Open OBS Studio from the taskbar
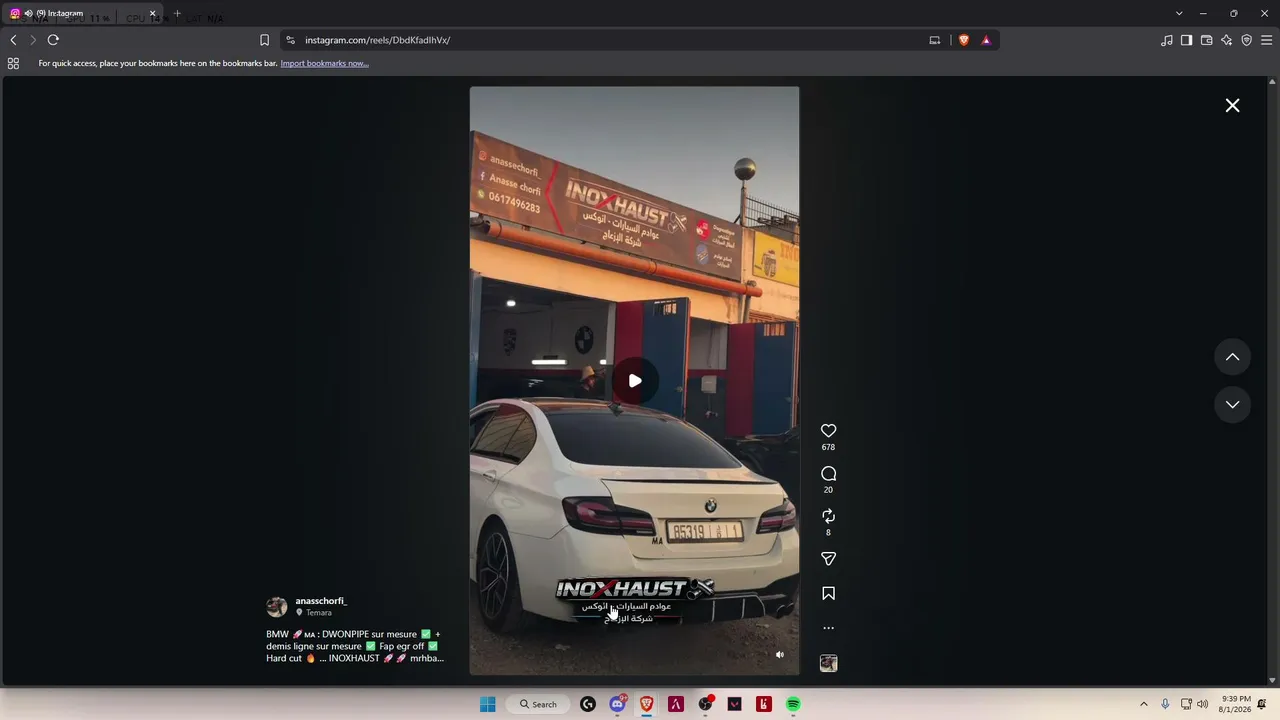This screenshot has width=1280, height=720. pyautogui.click(x=705, y=704)
